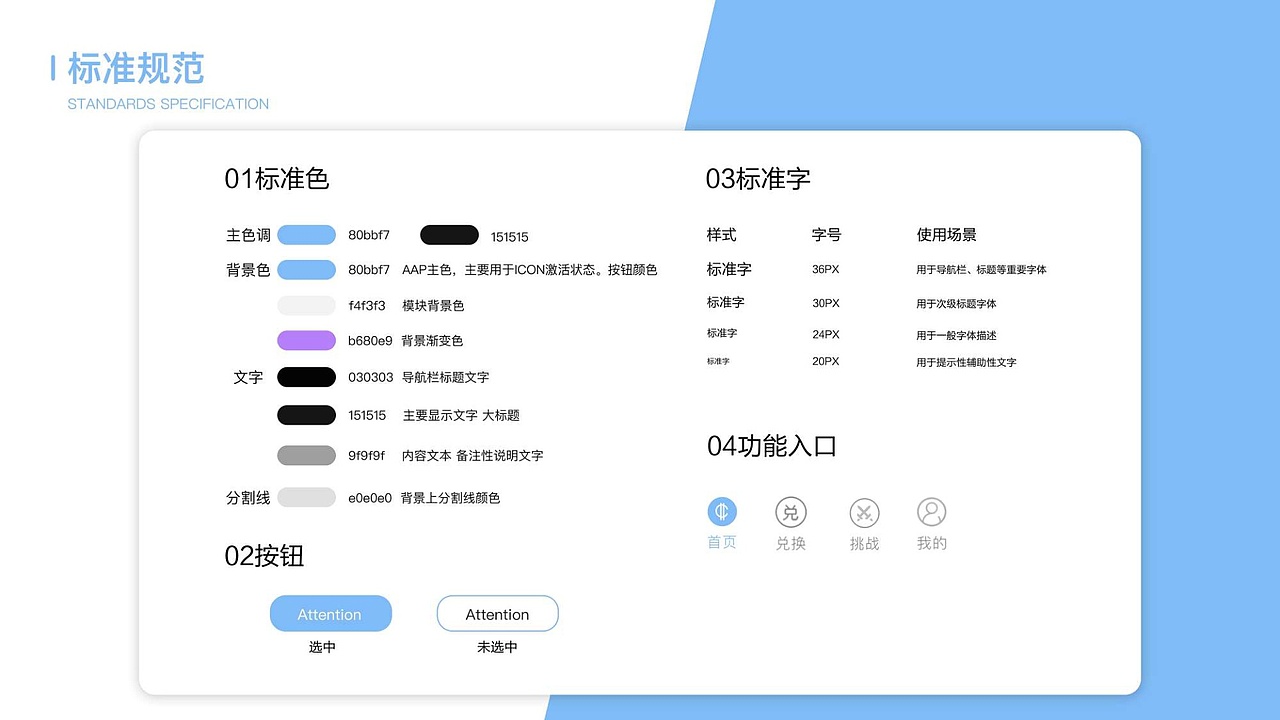The width and height of the screenshot is (1280, 720).
Task: Click the 151515 dark color swatch
Action: coord(449,234)
